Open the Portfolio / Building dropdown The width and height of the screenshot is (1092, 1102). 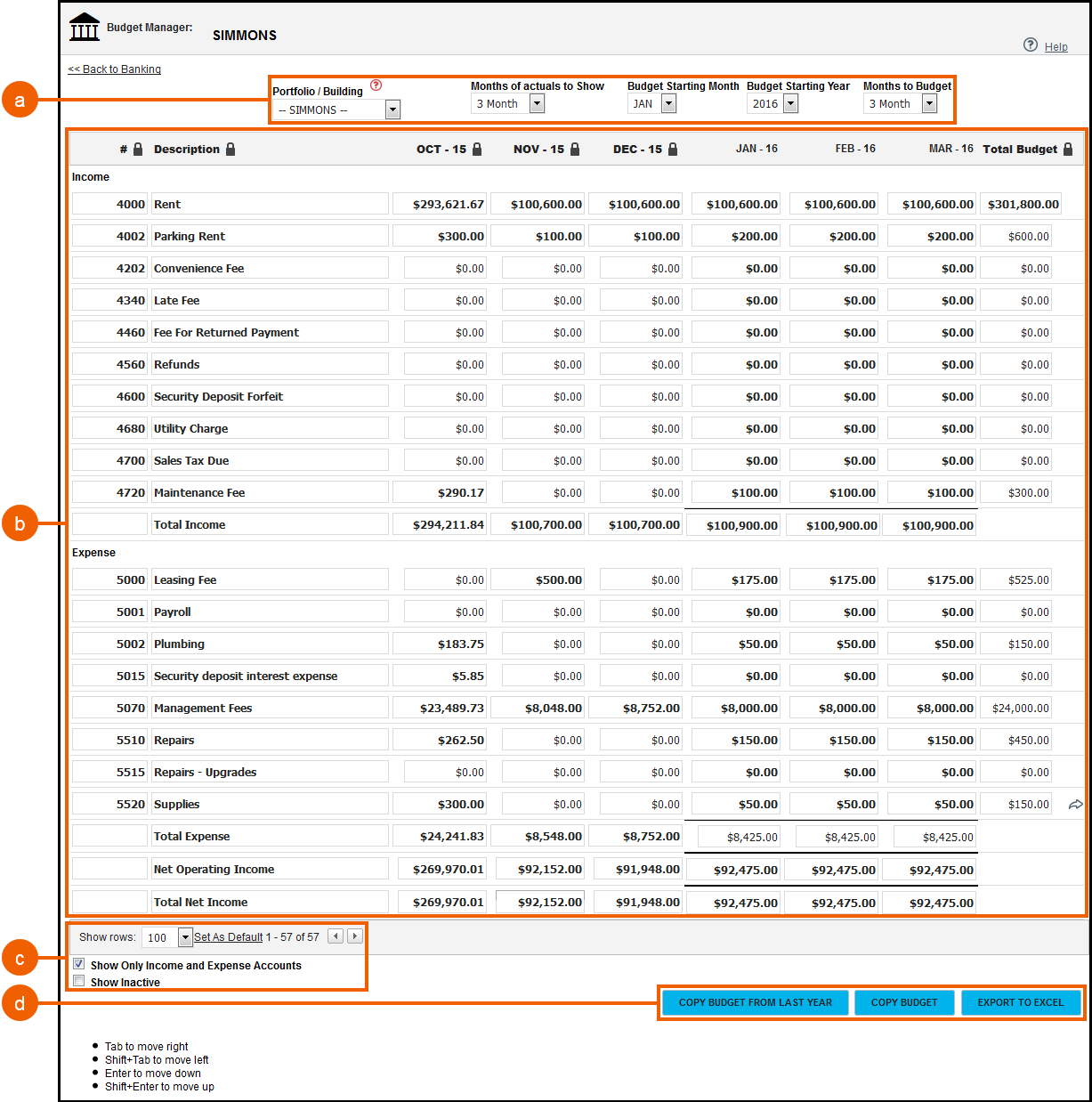pyautogui.click(x=392, y=109)
